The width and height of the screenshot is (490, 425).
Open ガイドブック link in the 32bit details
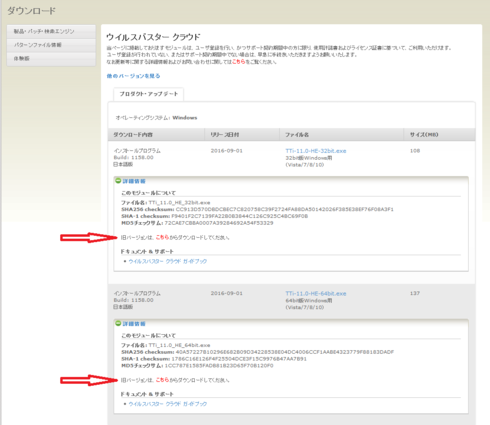pyautogui.click(x=168, y=261)
